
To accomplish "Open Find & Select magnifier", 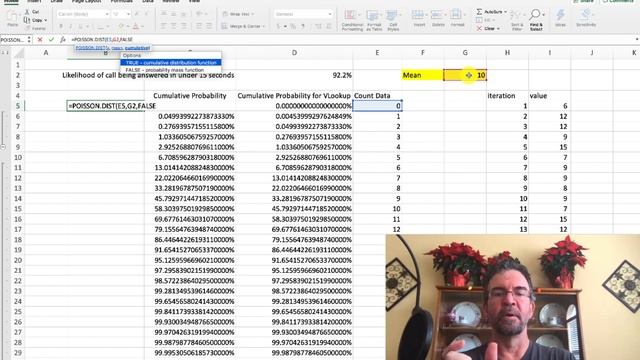I will (536, 20).
